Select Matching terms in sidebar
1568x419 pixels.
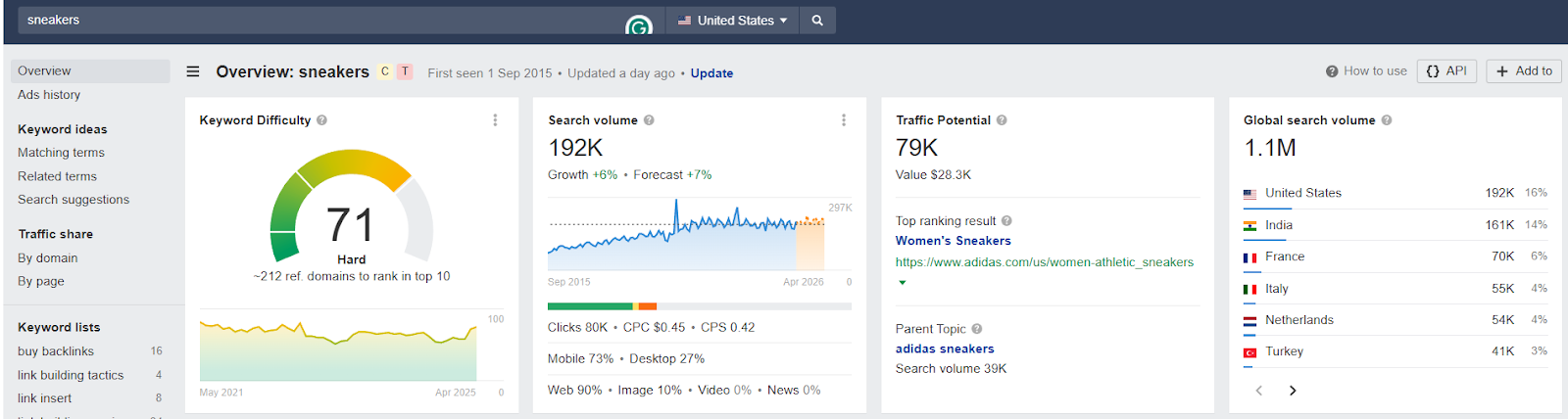pos(61,153)
